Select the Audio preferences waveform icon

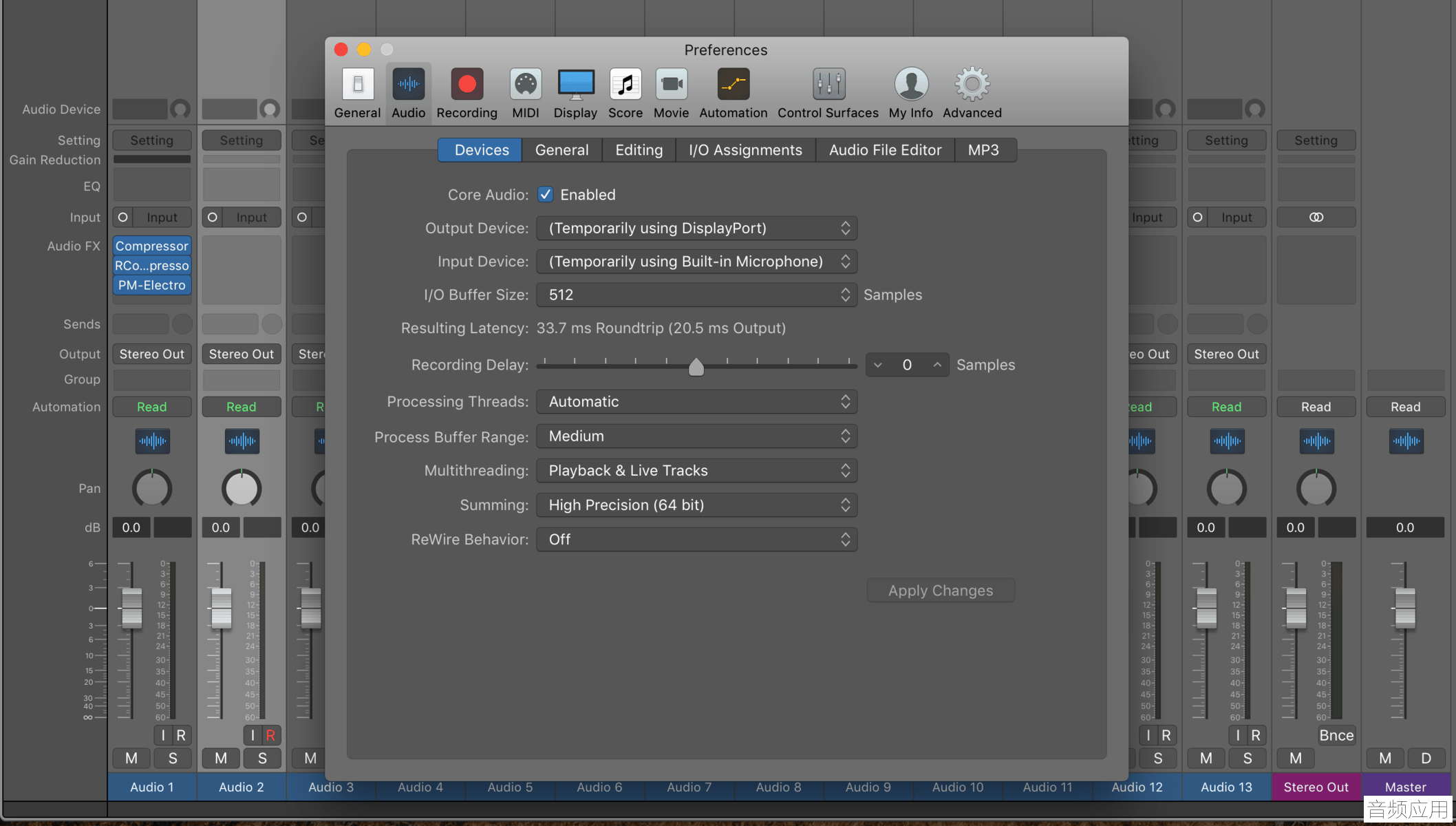point(409,85)
